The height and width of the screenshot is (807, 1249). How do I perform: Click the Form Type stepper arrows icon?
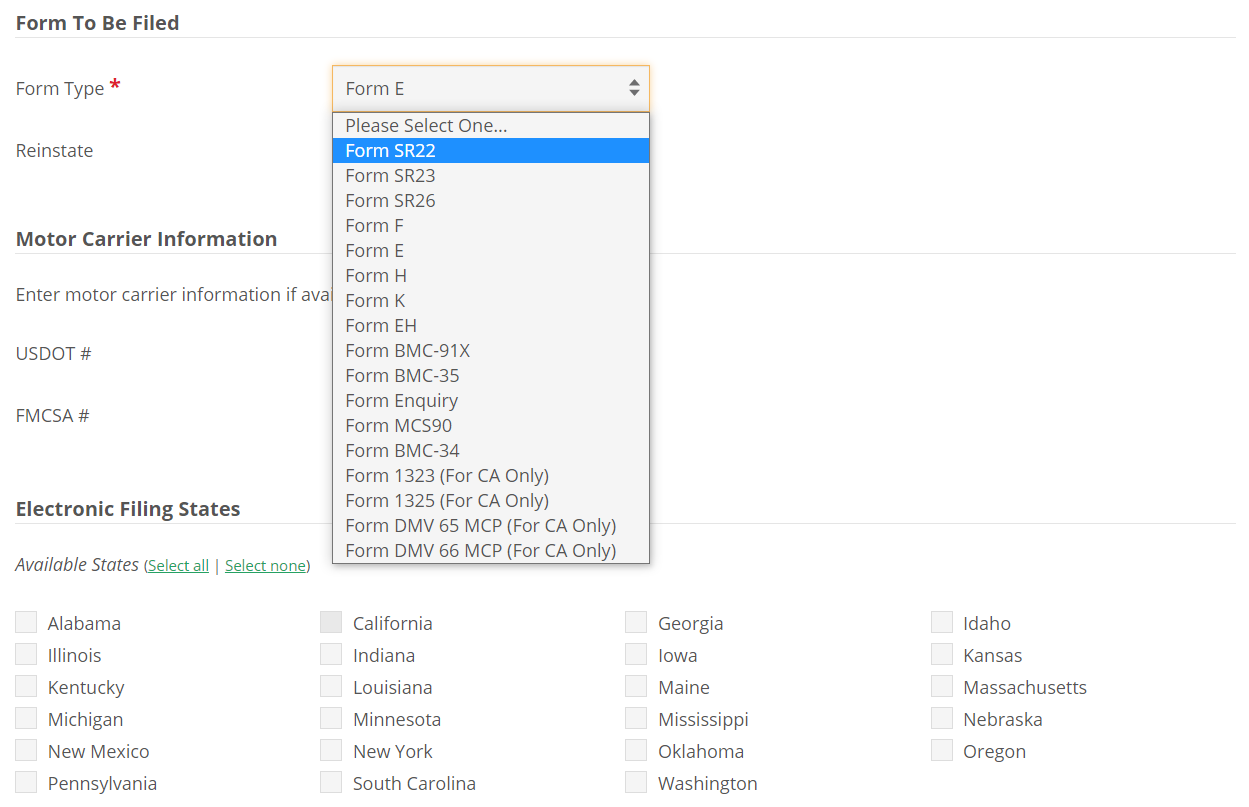[634, 88]
